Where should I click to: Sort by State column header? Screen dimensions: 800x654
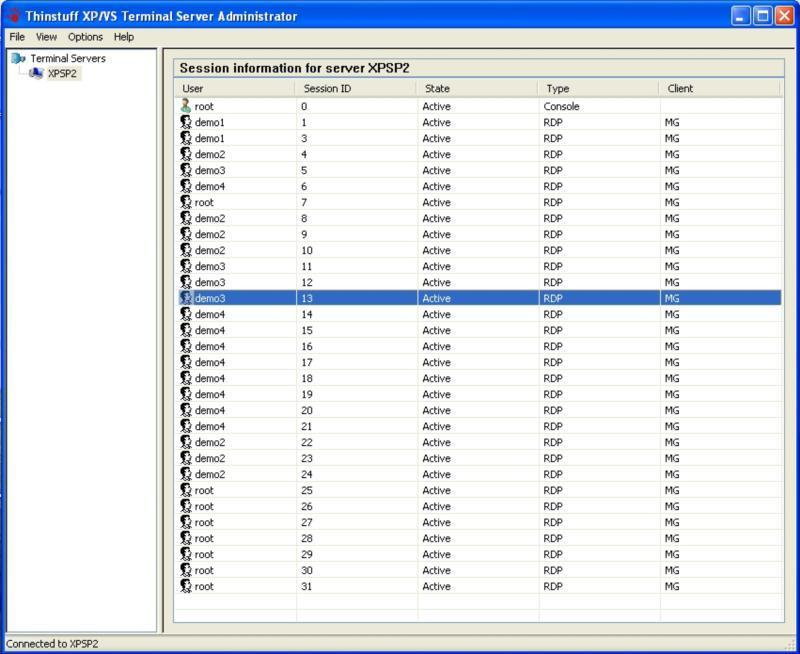478,88
